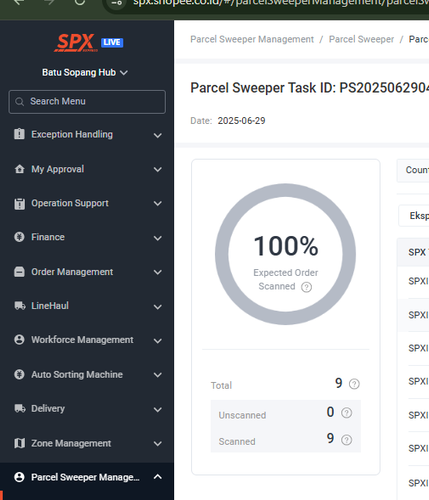Click help icon next to Scanned count
Screen dimensions: 429x500
pos(346,440)
